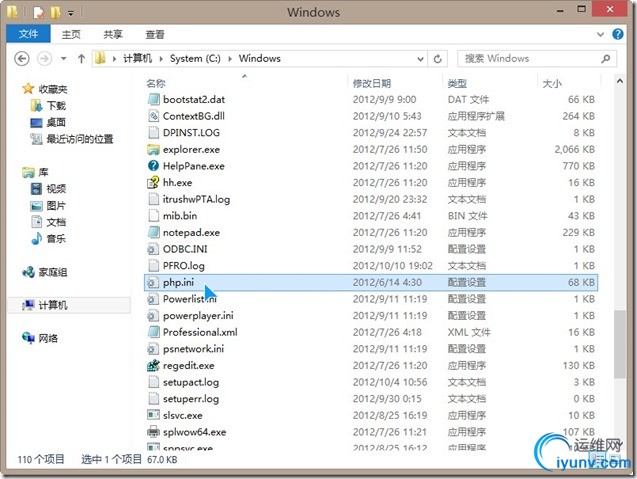Select the setuperr.log file name
This screenshot has height=479, width=637.
(191, 399)
